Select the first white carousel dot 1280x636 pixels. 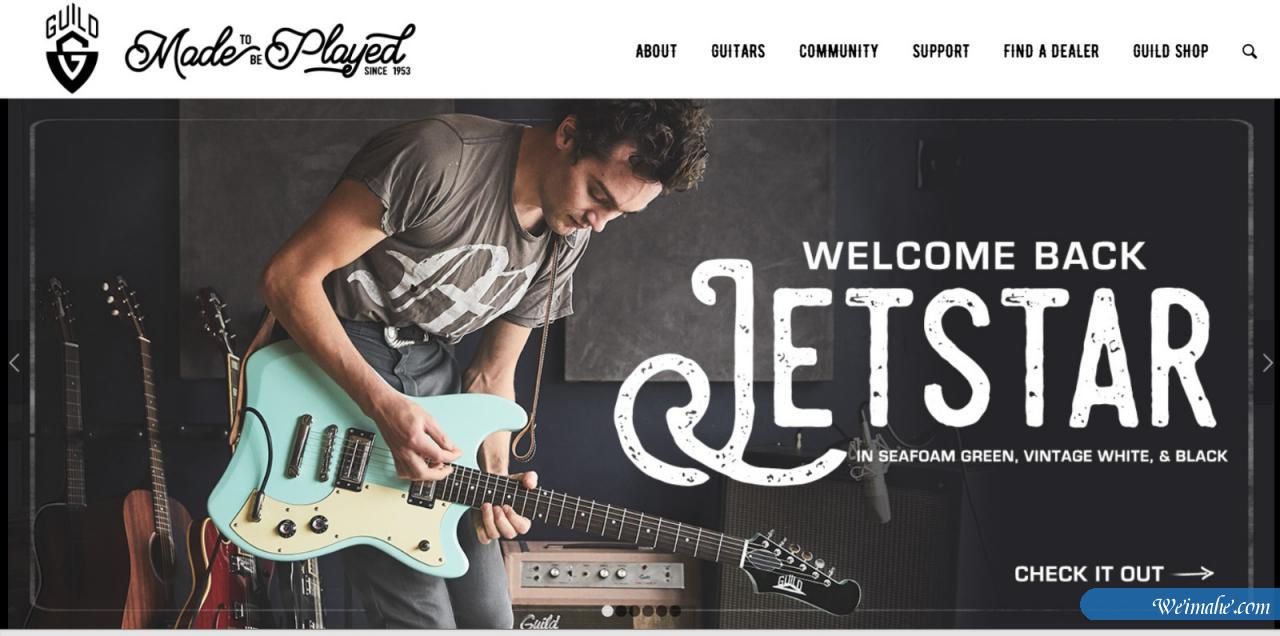click(x=607, y=611)
